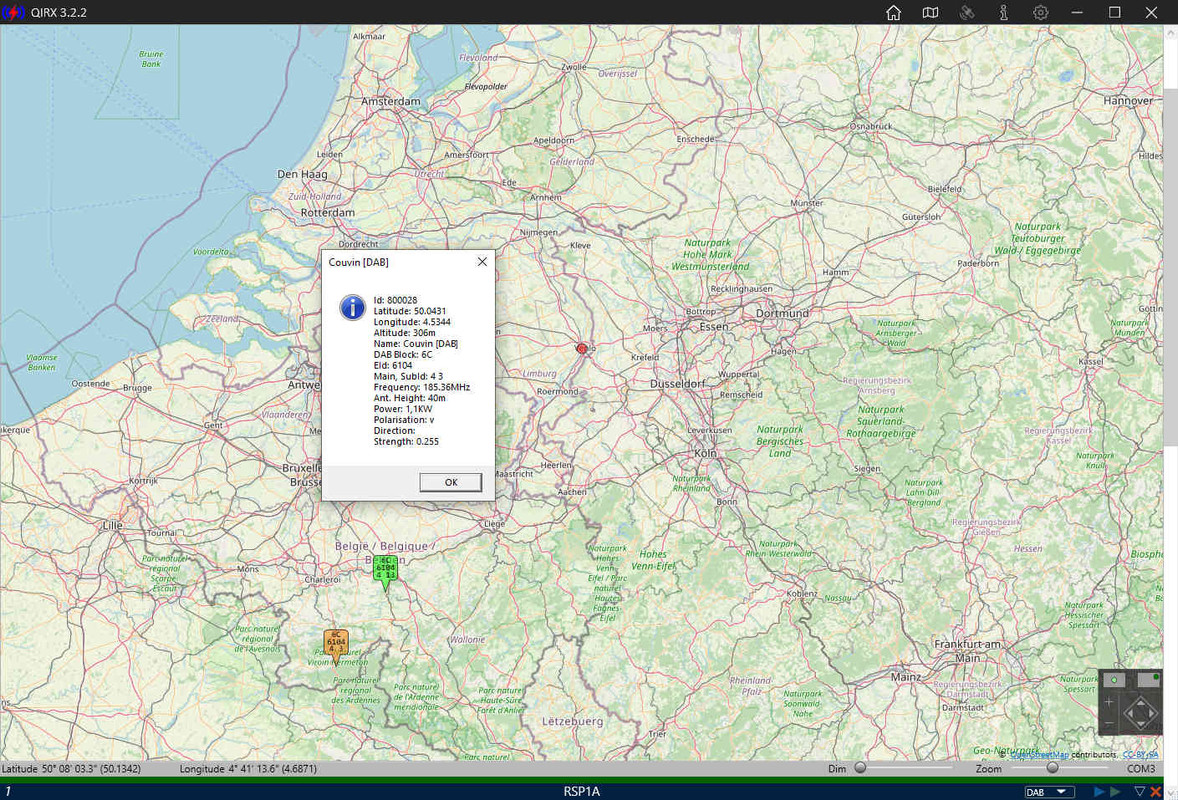Adjust the Zoom slider
1178x800 pixels.
pos(1052,768)
